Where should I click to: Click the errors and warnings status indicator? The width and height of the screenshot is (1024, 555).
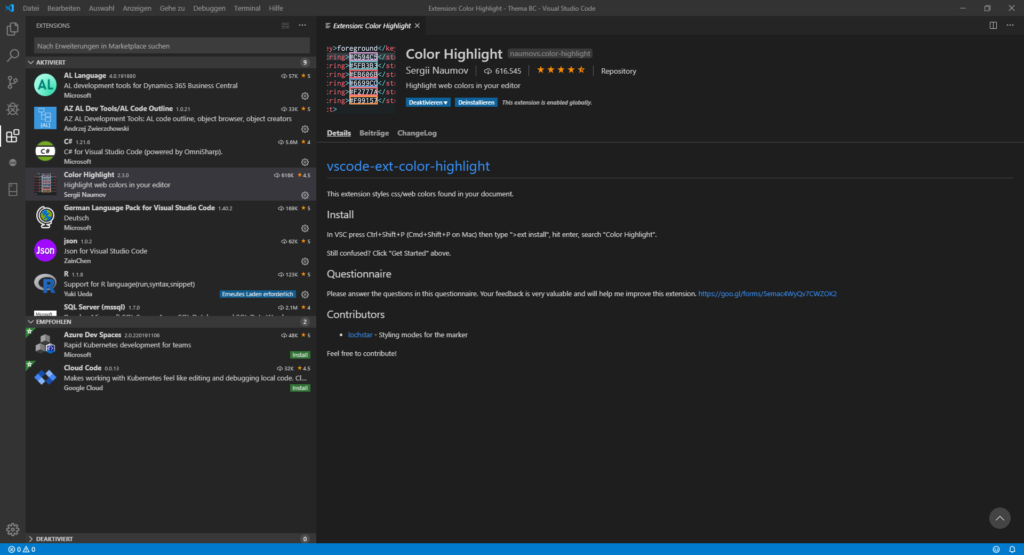pos(22,550)
